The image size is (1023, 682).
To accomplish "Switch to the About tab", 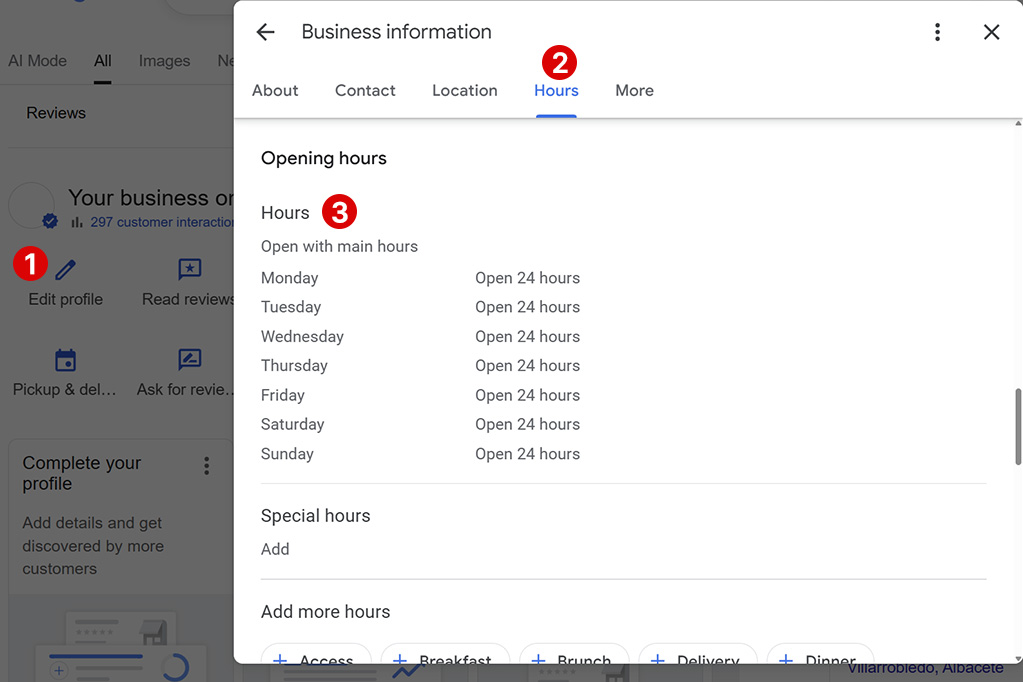I will coord(275,91).
